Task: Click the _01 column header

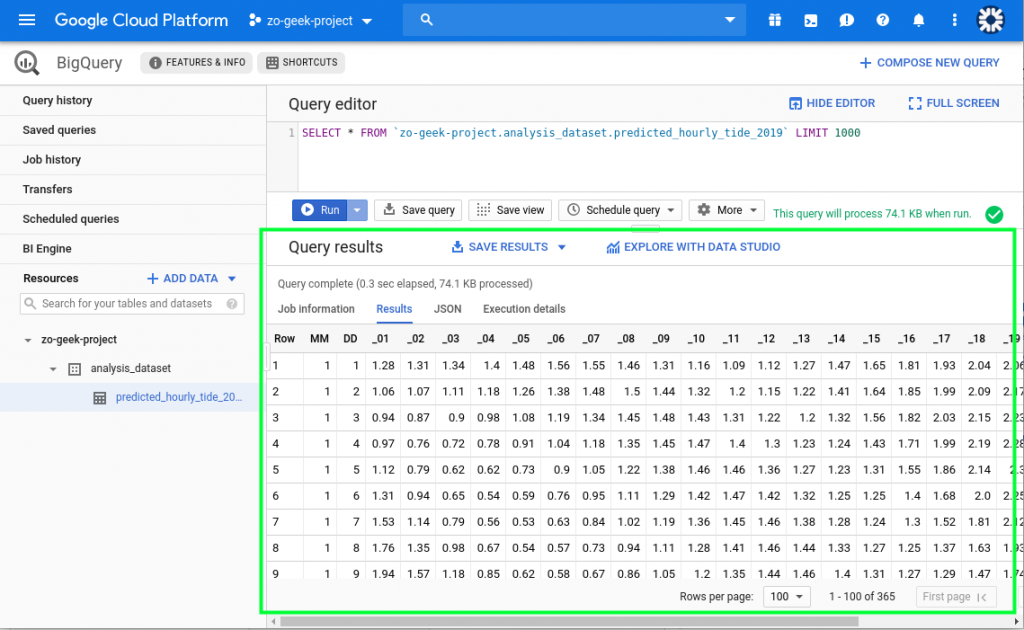Action: pos(381,339)
